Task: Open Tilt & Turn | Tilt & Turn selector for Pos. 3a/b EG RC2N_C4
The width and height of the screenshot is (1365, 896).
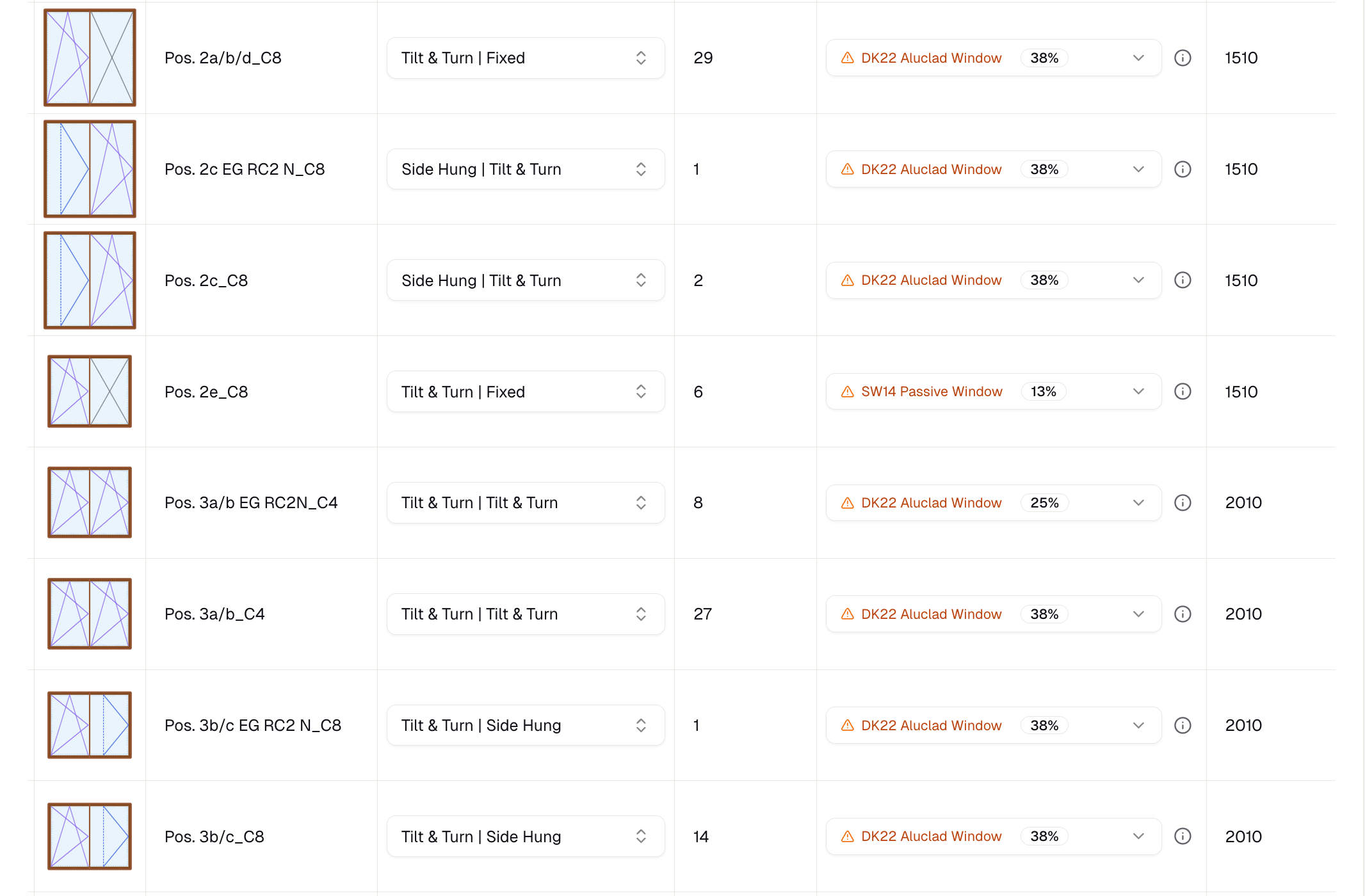Action: 525,503
